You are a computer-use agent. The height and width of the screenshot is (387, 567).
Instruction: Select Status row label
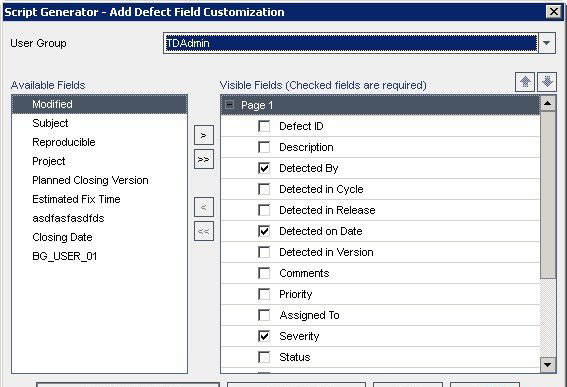click(x=295, y=357)
